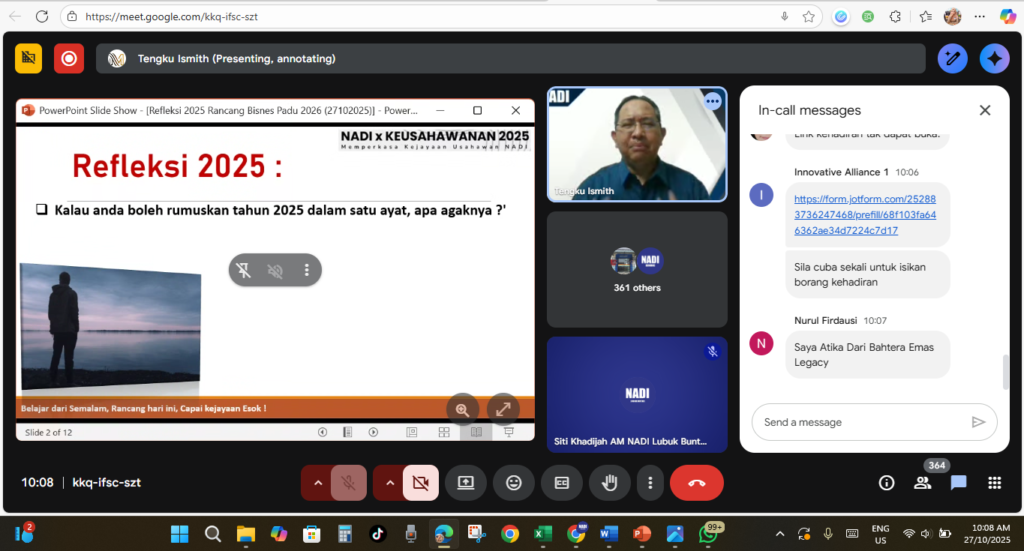Close the In-call messages panel
This screenshot has height=551, width=1024.
[x=985, y=110]
